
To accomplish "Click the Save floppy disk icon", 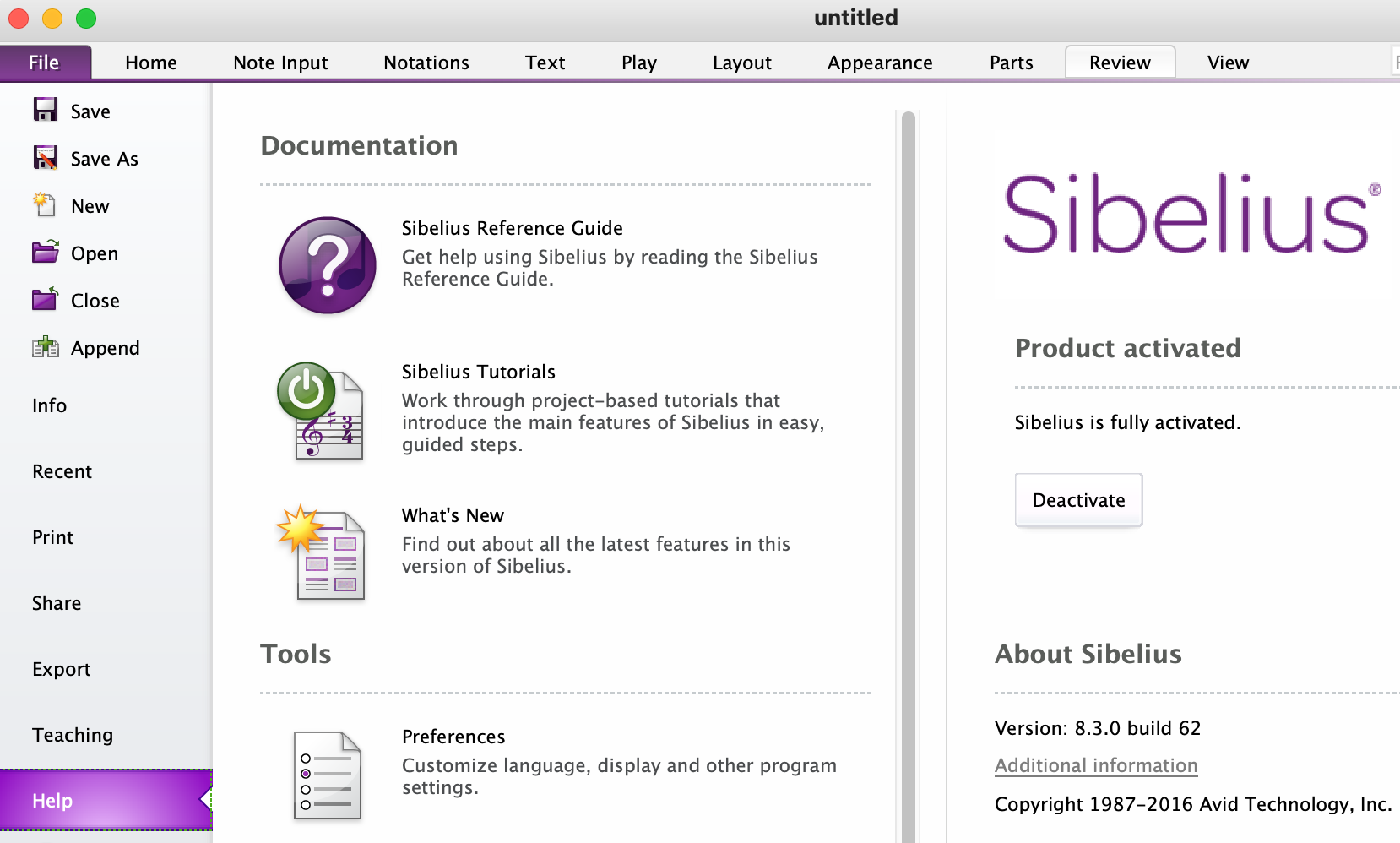I will [46, 110].
